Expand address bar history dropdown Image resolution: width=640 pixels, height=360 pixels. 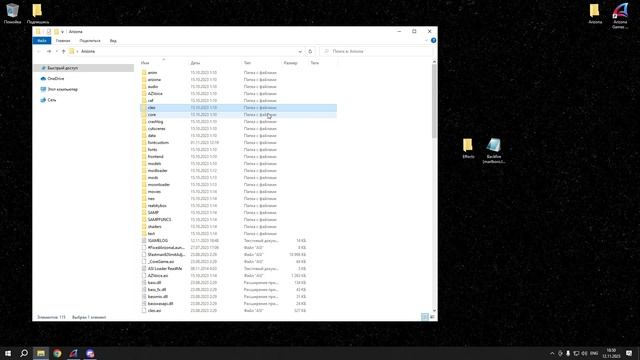pos(300,51)
